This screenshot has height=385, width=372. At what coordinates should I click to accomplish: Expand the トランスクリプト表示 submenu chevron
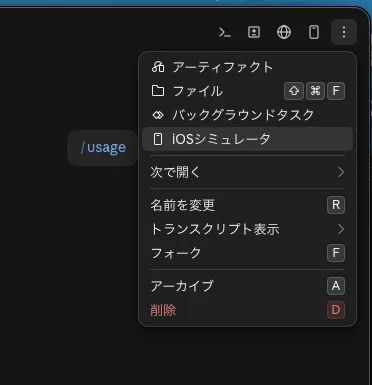(340, 229)
